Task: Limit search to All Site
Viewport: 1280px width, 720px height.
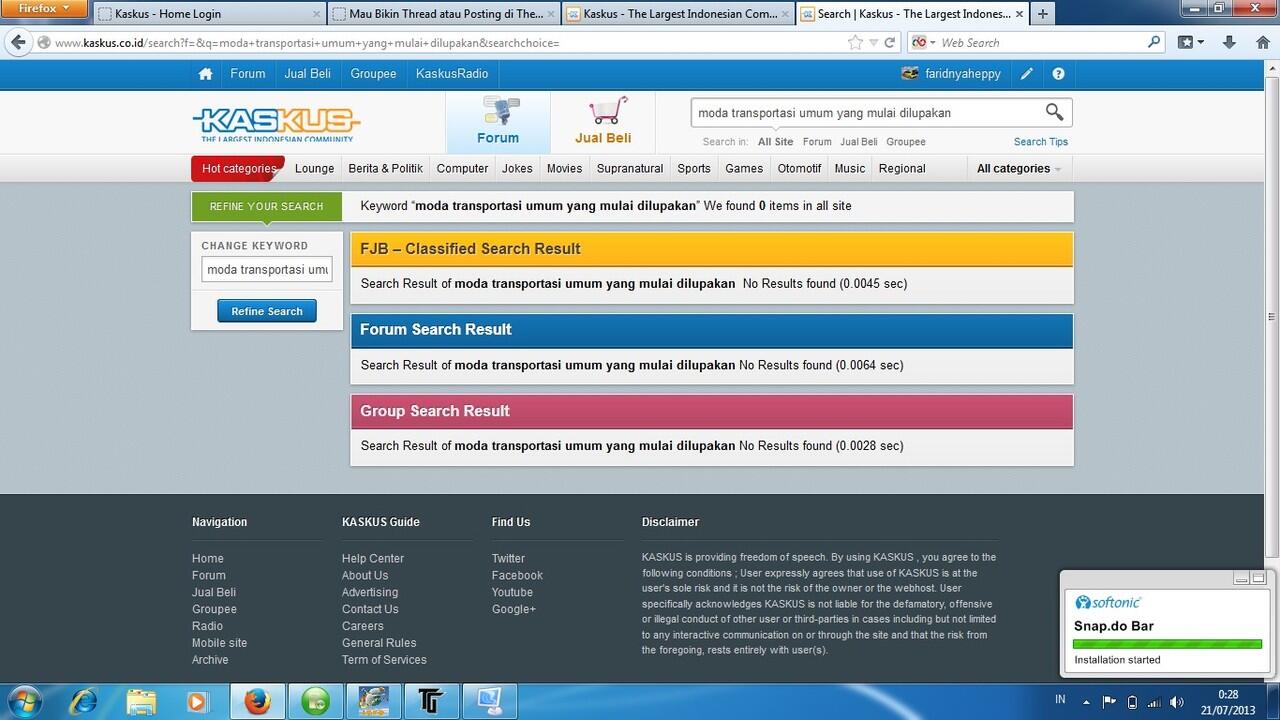Action: (x=775, y=142)
